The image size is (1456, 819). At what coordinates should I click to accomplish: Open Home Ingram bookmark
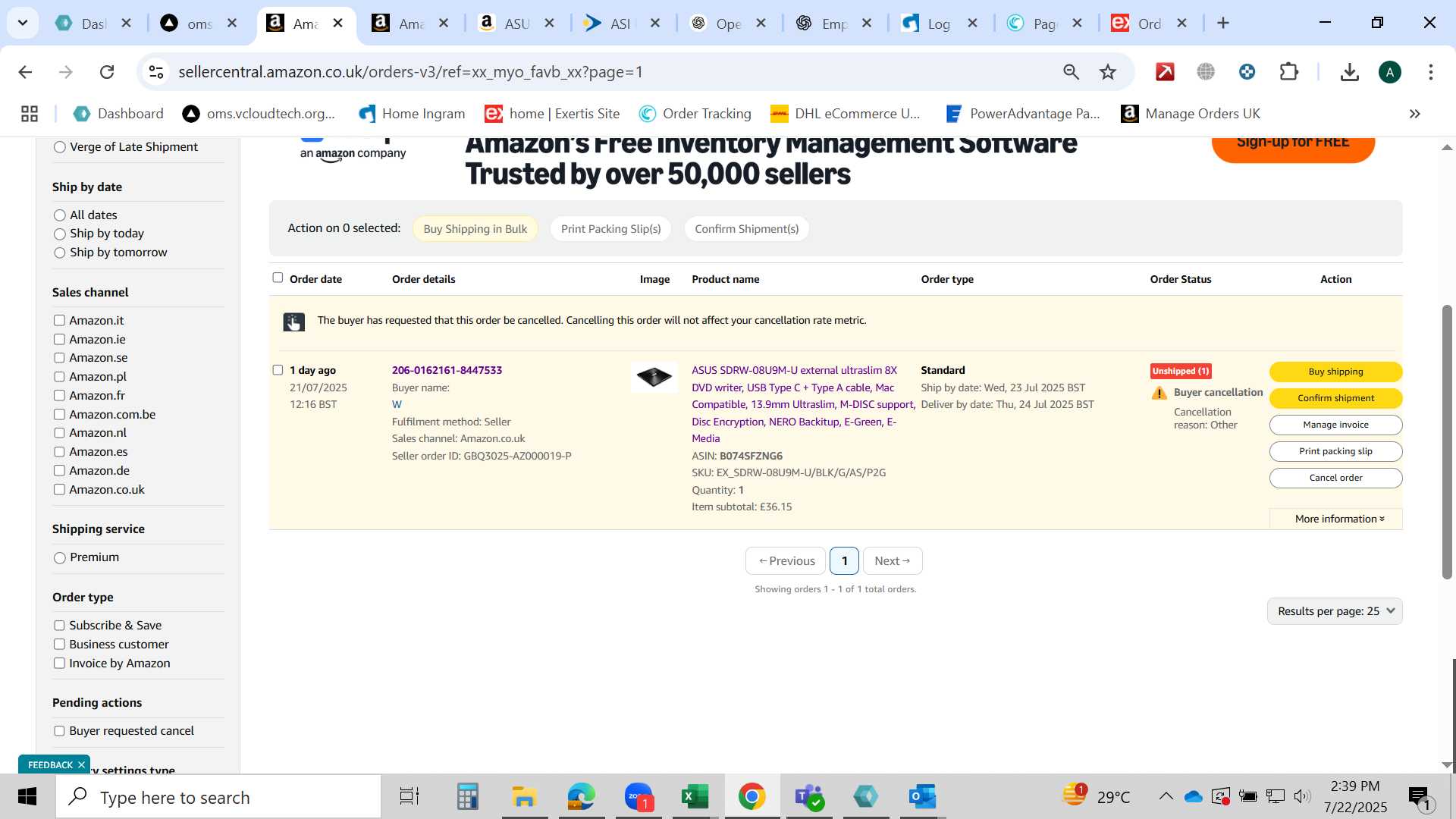(412, 114)
